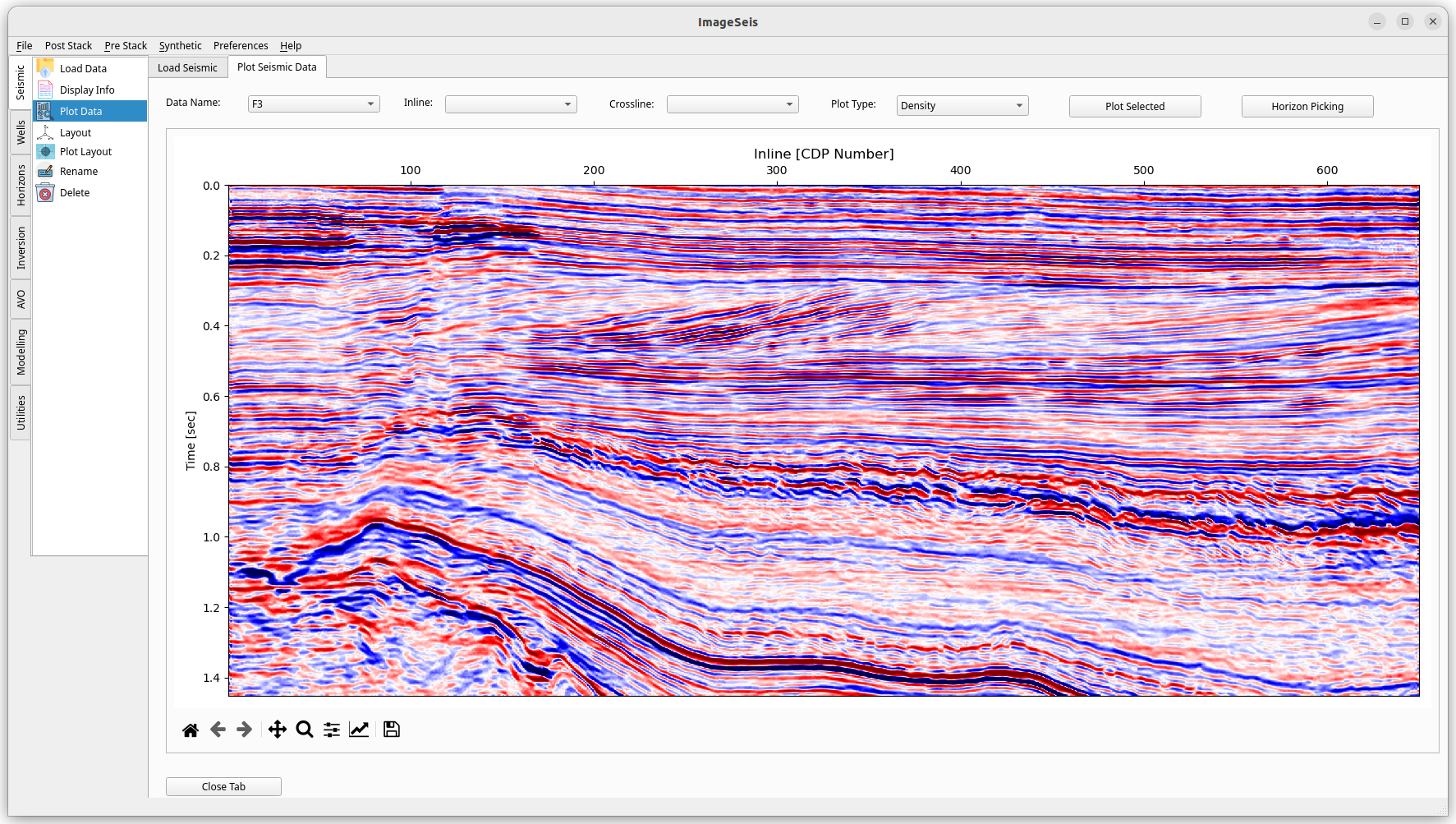Expand the Data Name dropdown
1456x824 pixels.
[x=314, y=104]
